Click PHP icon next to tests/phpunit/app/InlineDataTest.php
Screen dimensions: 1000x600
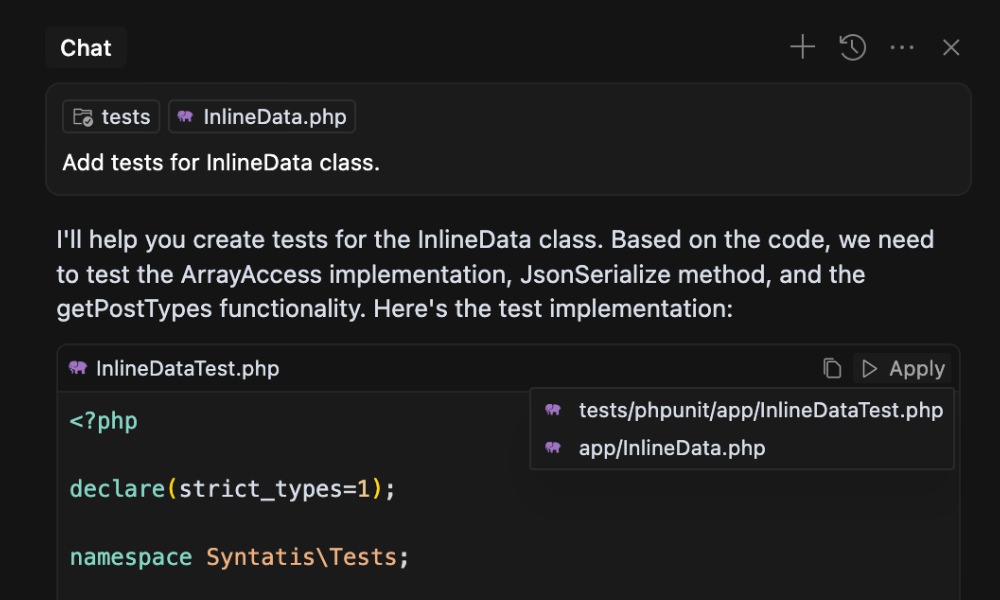pyautogui.click(x=553, y=410)
